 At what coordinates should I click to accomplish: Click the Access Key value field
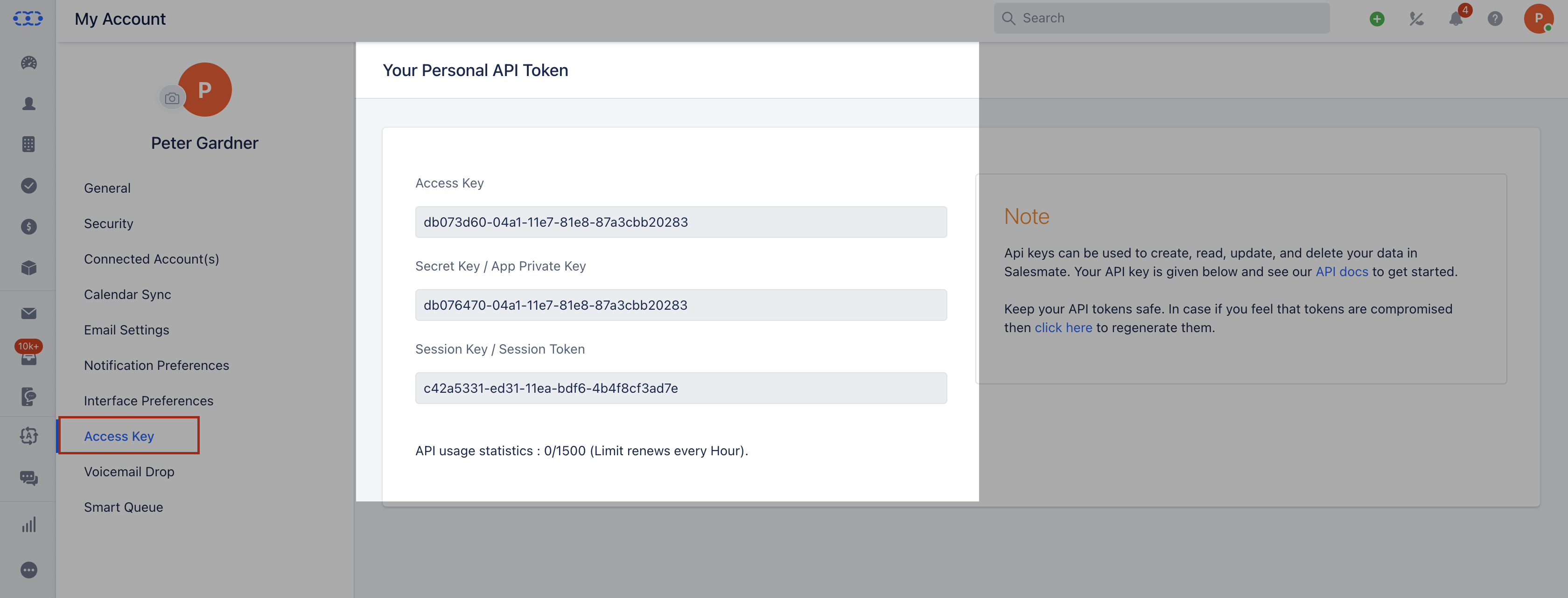680,222
